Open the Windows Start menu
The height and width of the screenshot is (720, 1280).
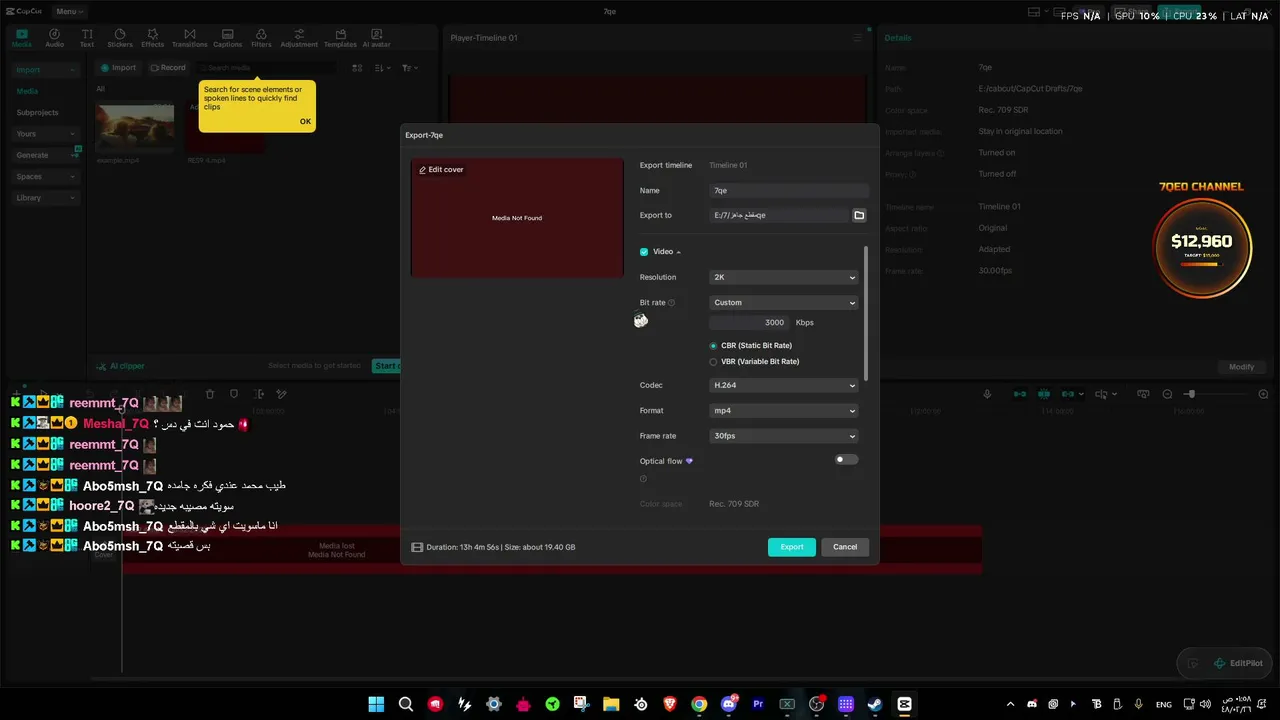[x=376, y=704]
